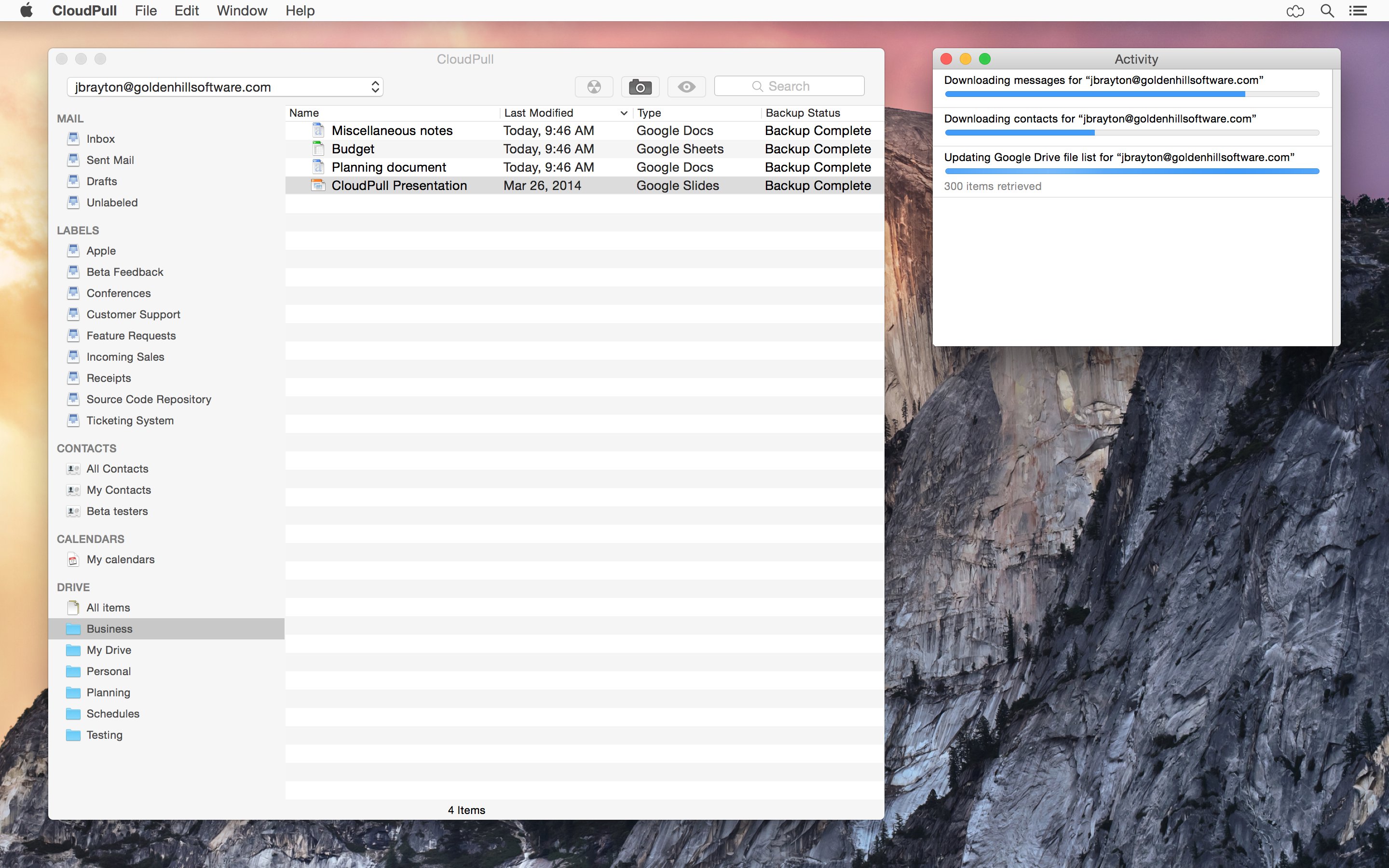This screenshot has height=868, width=1389.
Task: Open Notification Center from the menu bar
Action: (1358, 11)
